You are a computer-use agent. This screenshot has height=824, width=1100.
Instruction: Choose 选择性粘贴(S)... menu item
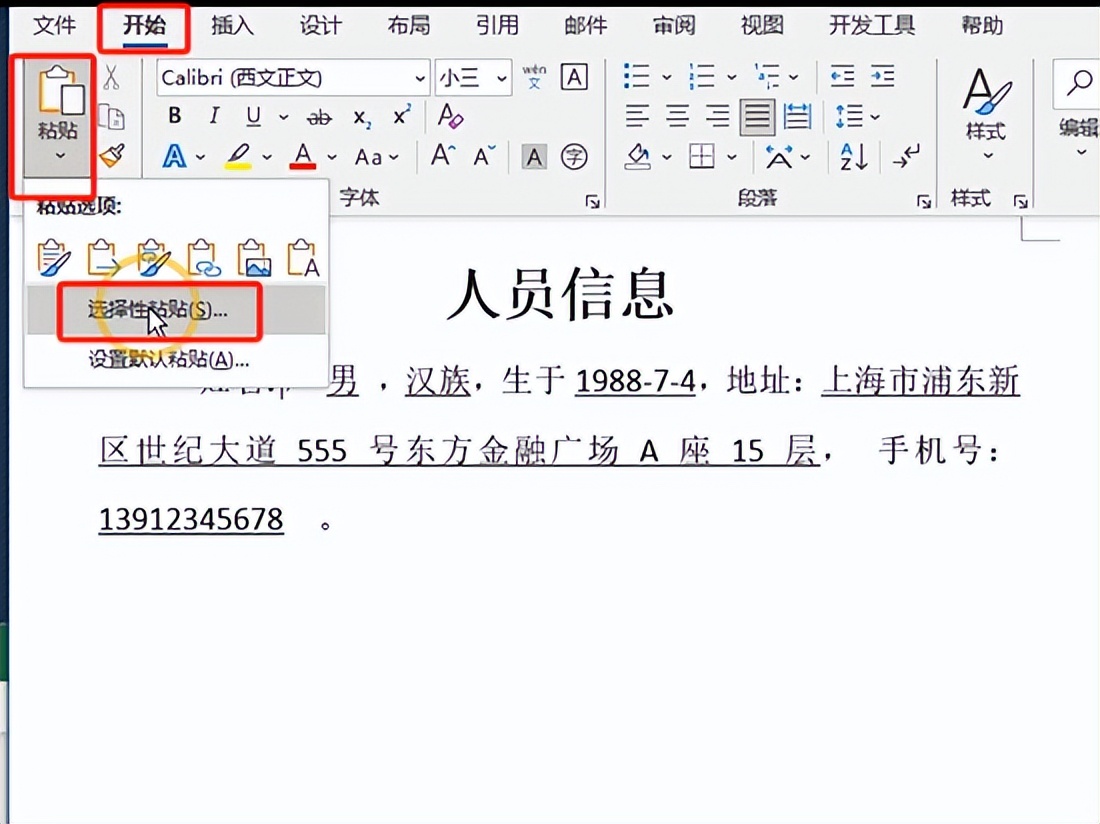pyautogui.click(x=176, y=309)
